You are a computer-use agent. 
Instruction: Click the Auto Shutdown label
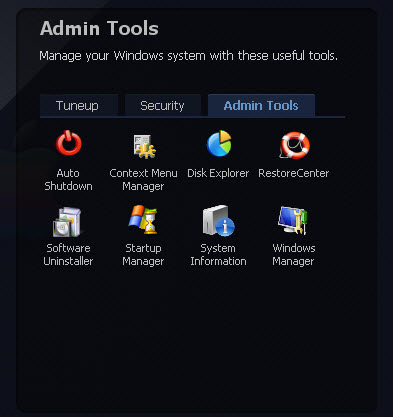[68, 180]
